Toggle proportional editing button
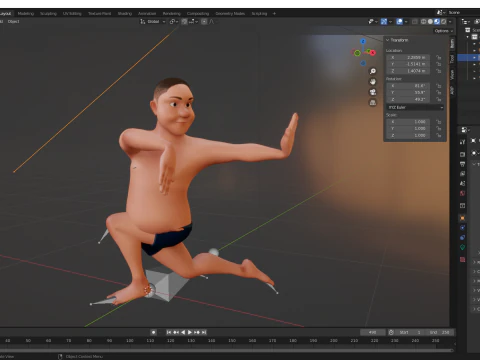Screen dimensions: 480x360 tap(204, 22)
